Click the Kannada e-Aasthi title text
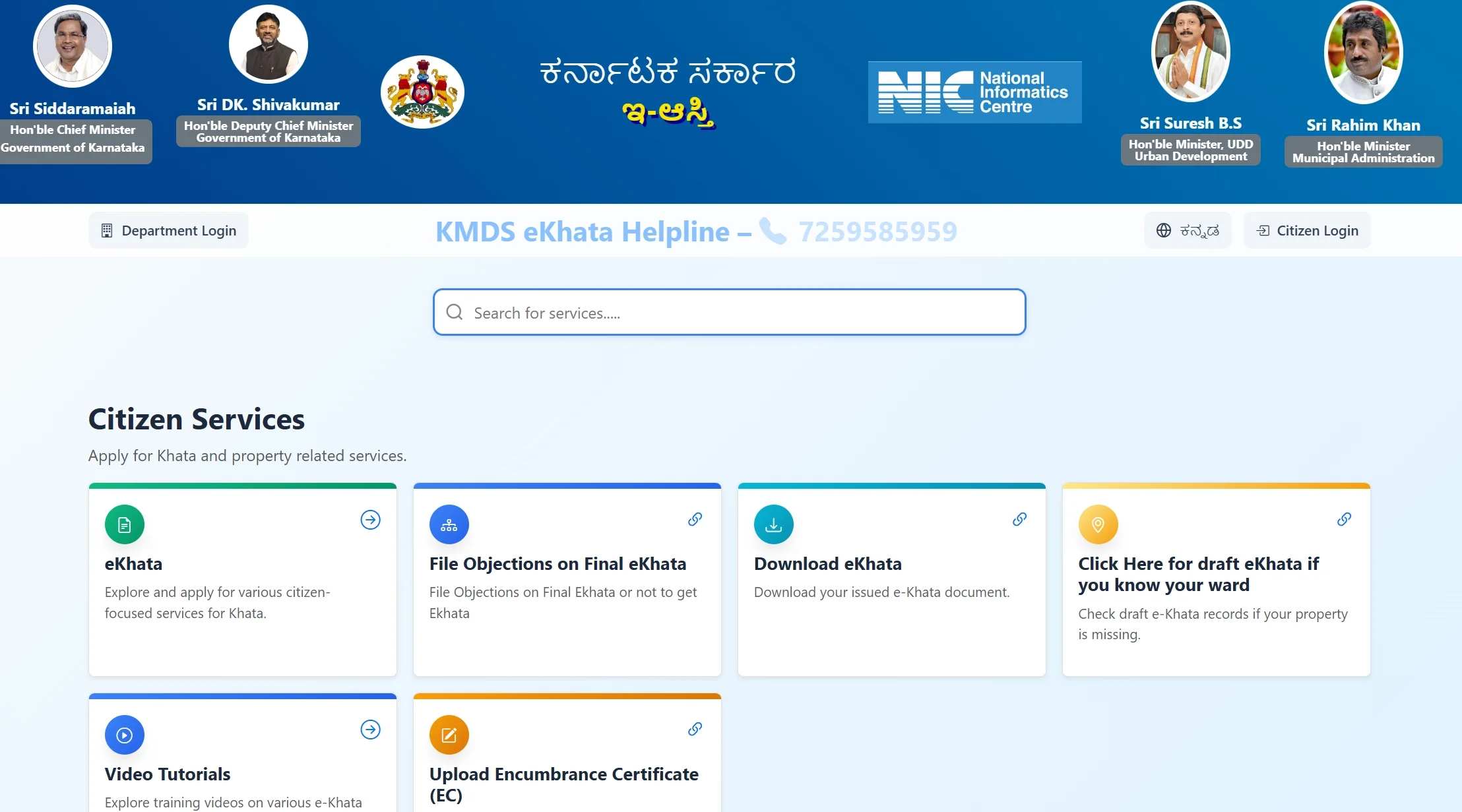Screen dimensions: 1462x812 (668, 113)
